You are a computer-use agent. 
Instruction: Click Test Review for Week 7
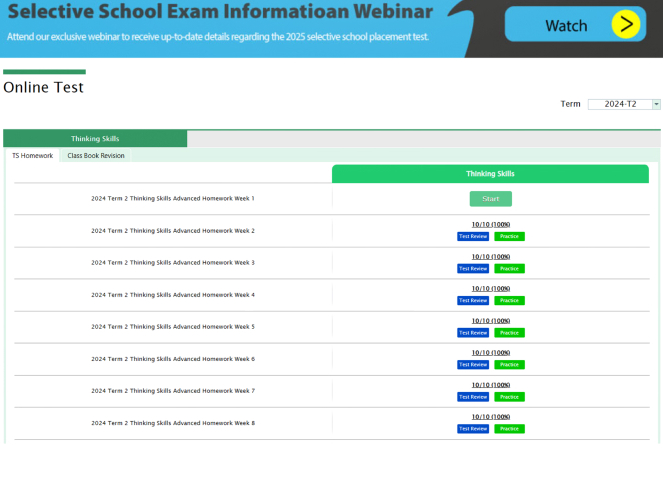click(473, 397)
